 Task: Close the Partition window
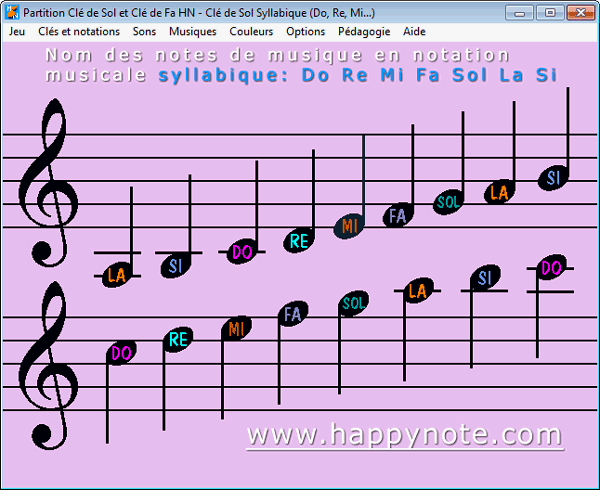(x=580, y=13)
